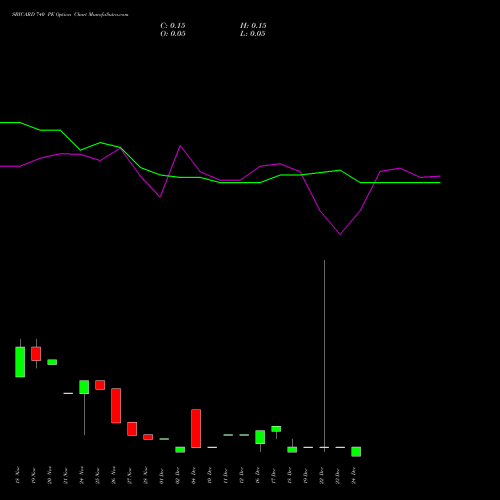Click the 11 Dec date label
This screenshot has height=500, width=500.
226,475
